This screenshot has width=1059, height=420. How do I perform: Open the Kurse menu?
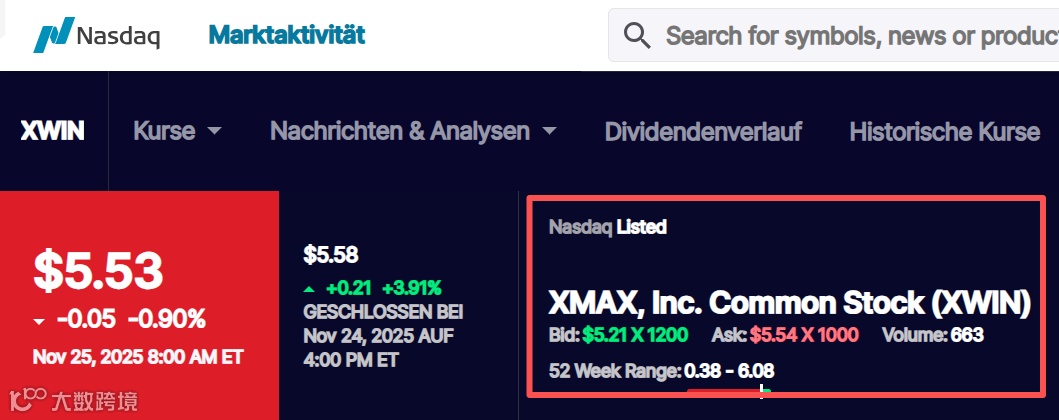click(x=165, y=131)
